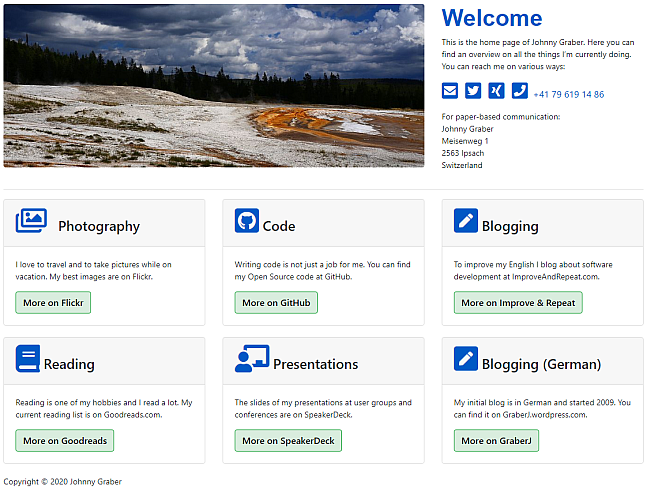
Task: Click the phone handset icon
Action: 519,91
